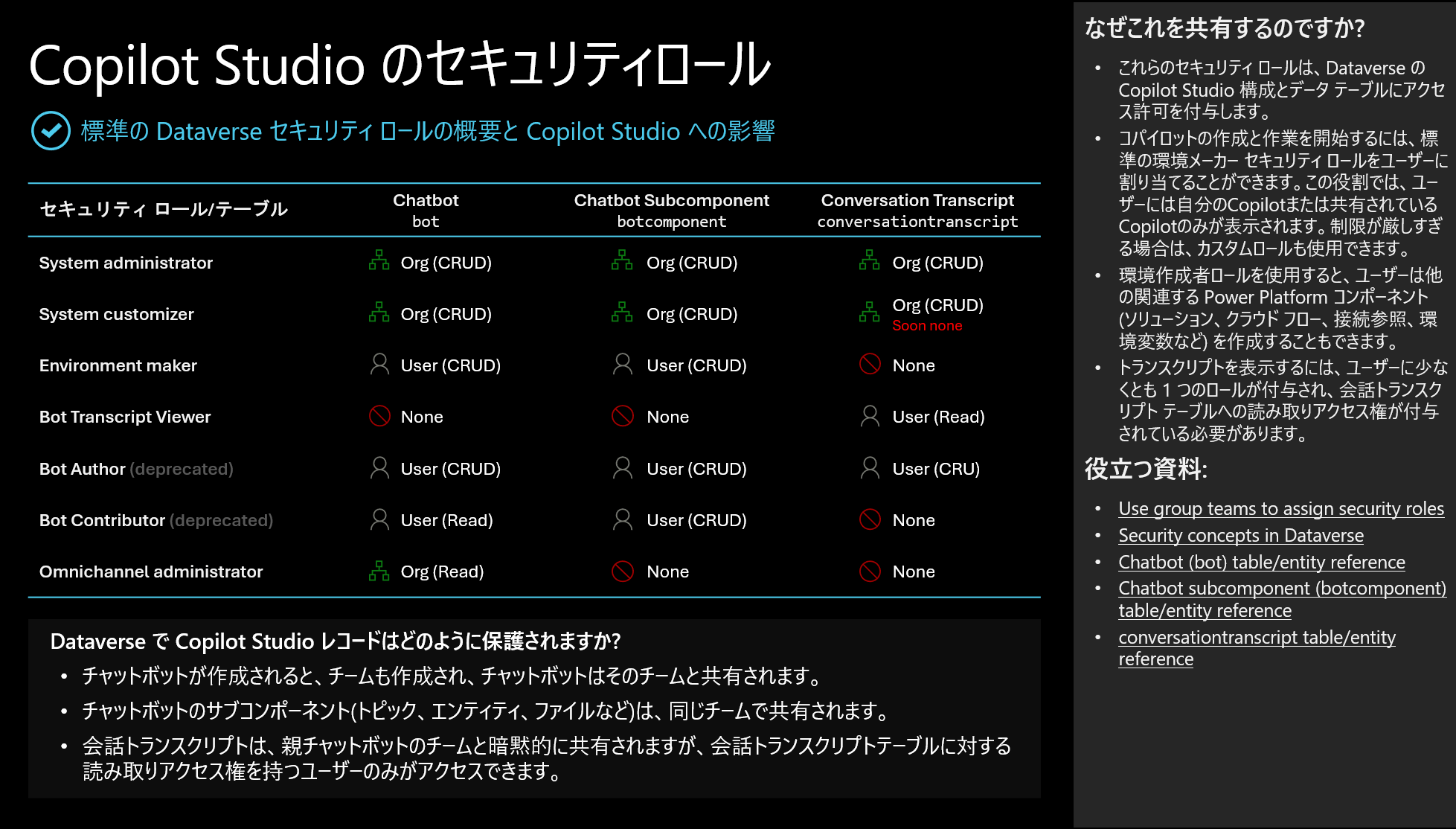1456x829 pixels.
Task: Click None icon in Omnichannel administrator Subcomponent cell
Action: coord(623,571)
